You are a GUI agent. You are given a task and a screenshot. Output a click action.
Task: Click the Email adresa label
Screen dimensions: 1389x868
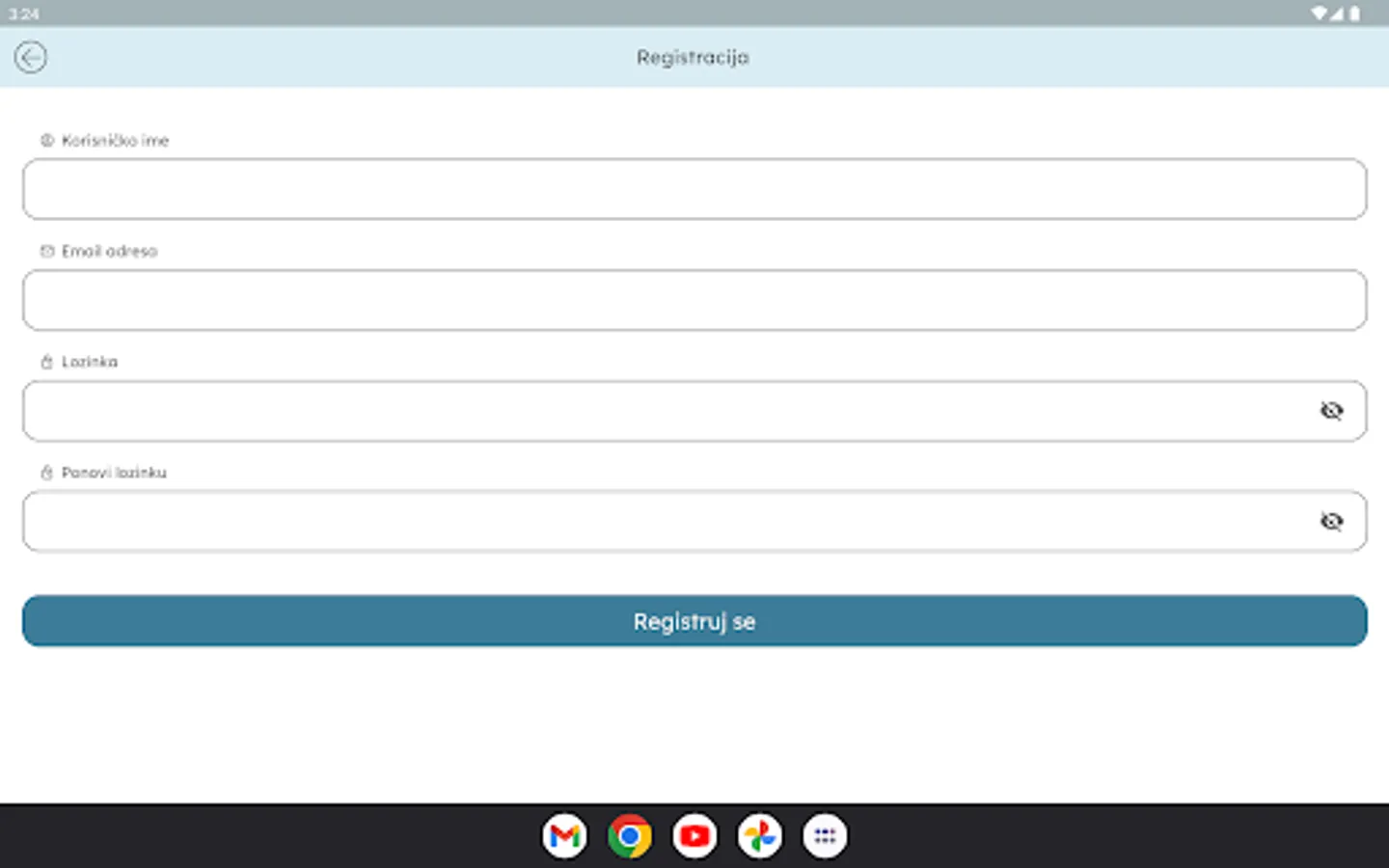(x=109, y=252)
